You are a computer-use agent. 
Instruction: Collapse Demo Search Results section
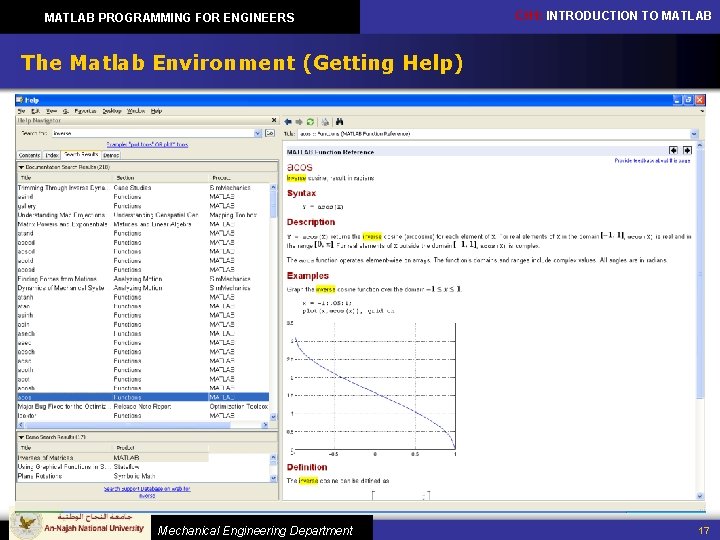[x=21, y=437]
